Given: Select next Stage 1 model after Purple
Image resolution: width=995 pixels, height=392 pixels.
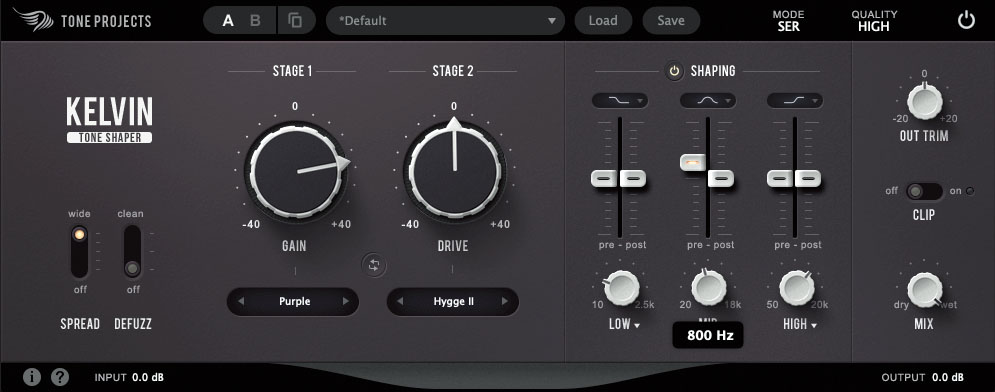Looking at the screenshot, I should [x=346, y=301].
